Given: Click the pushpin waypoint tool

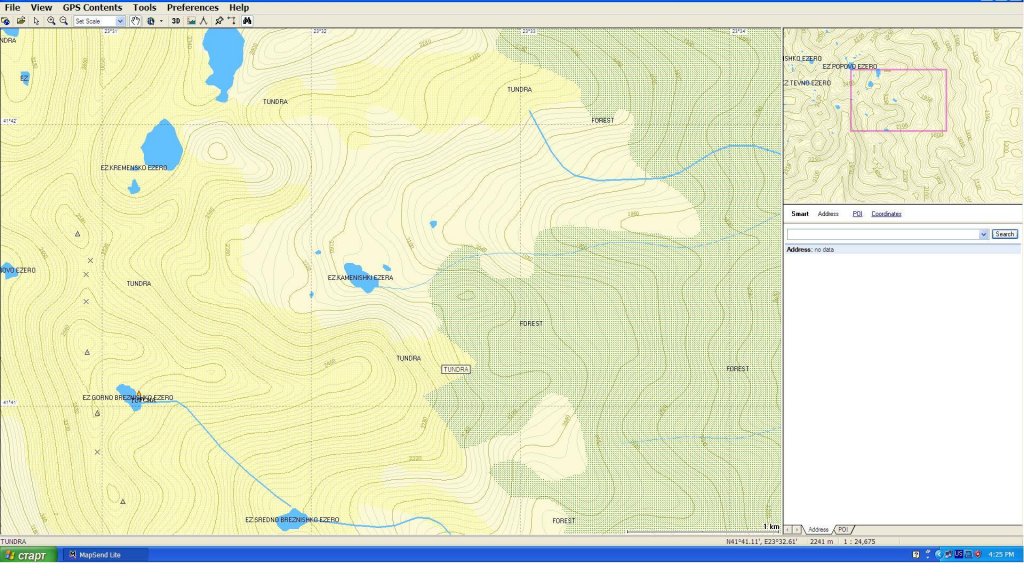Looking at the screenshot, I should (x=218, y=21).
